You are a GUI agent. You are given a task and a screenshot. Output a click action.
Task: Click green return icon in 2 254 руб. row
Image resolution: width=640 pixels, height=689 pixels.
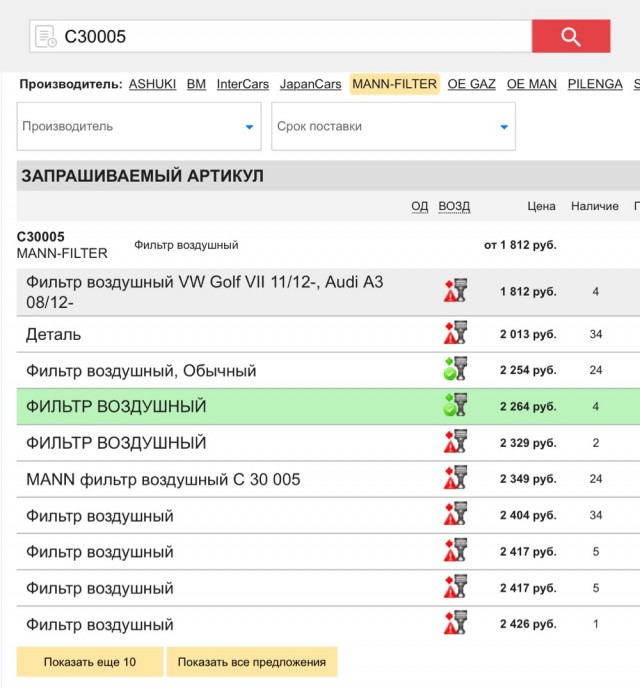[x=455, y=369]
